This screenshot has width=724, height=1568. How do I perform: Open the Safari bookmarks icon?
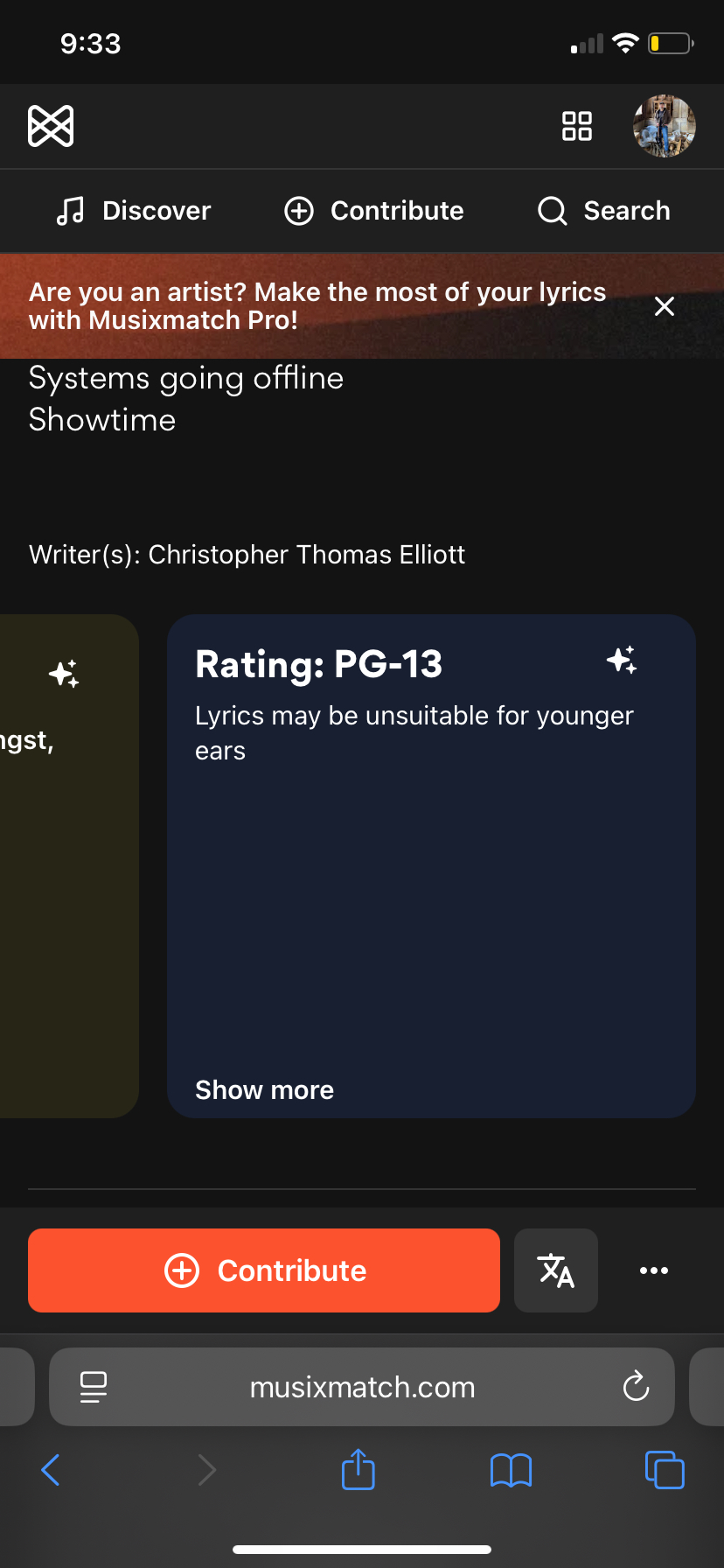point(512,1470)
